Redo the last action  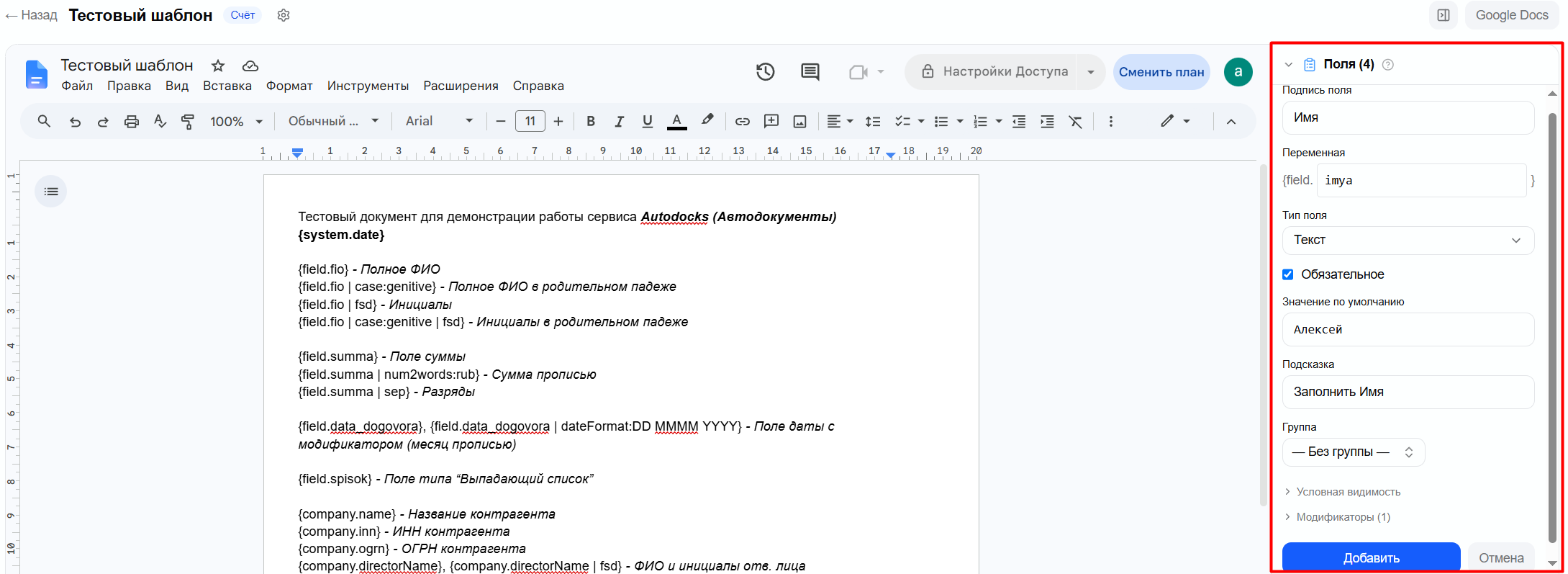point(103,122)
